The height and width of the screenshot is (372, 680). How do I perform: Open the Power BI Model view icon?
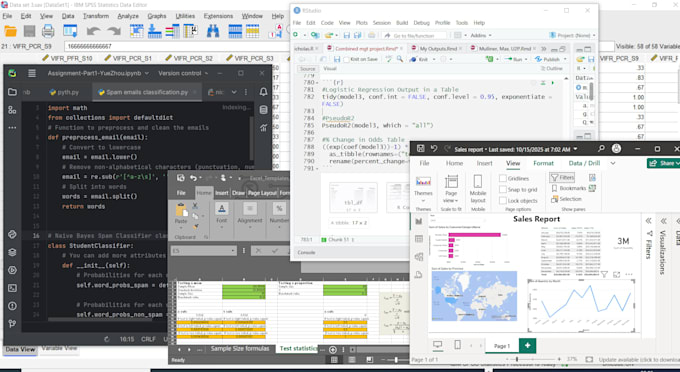[x=418, y=257]
